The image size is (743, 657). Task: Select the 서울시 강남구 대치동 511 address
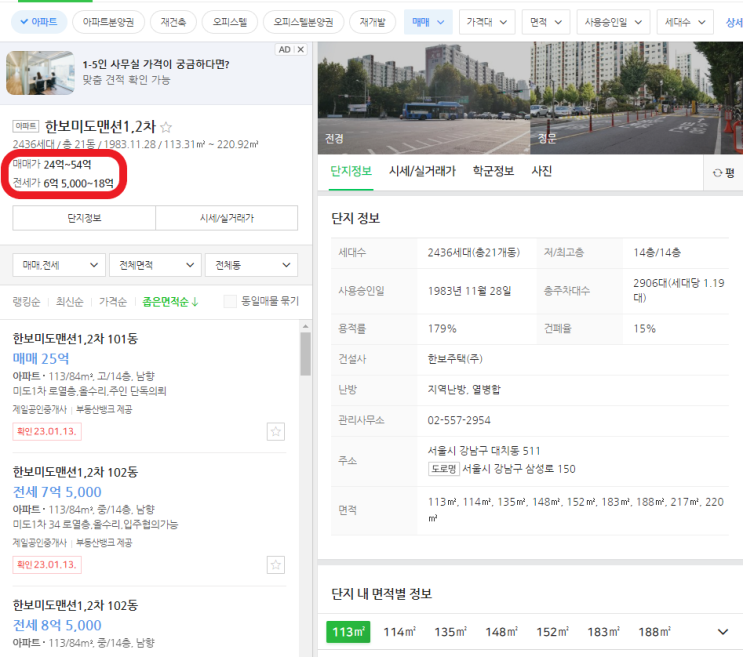[484, 450]
